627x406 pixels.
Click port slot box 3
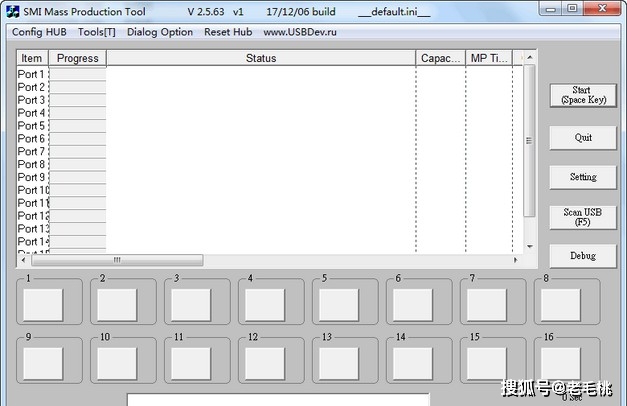click(191, 305)
